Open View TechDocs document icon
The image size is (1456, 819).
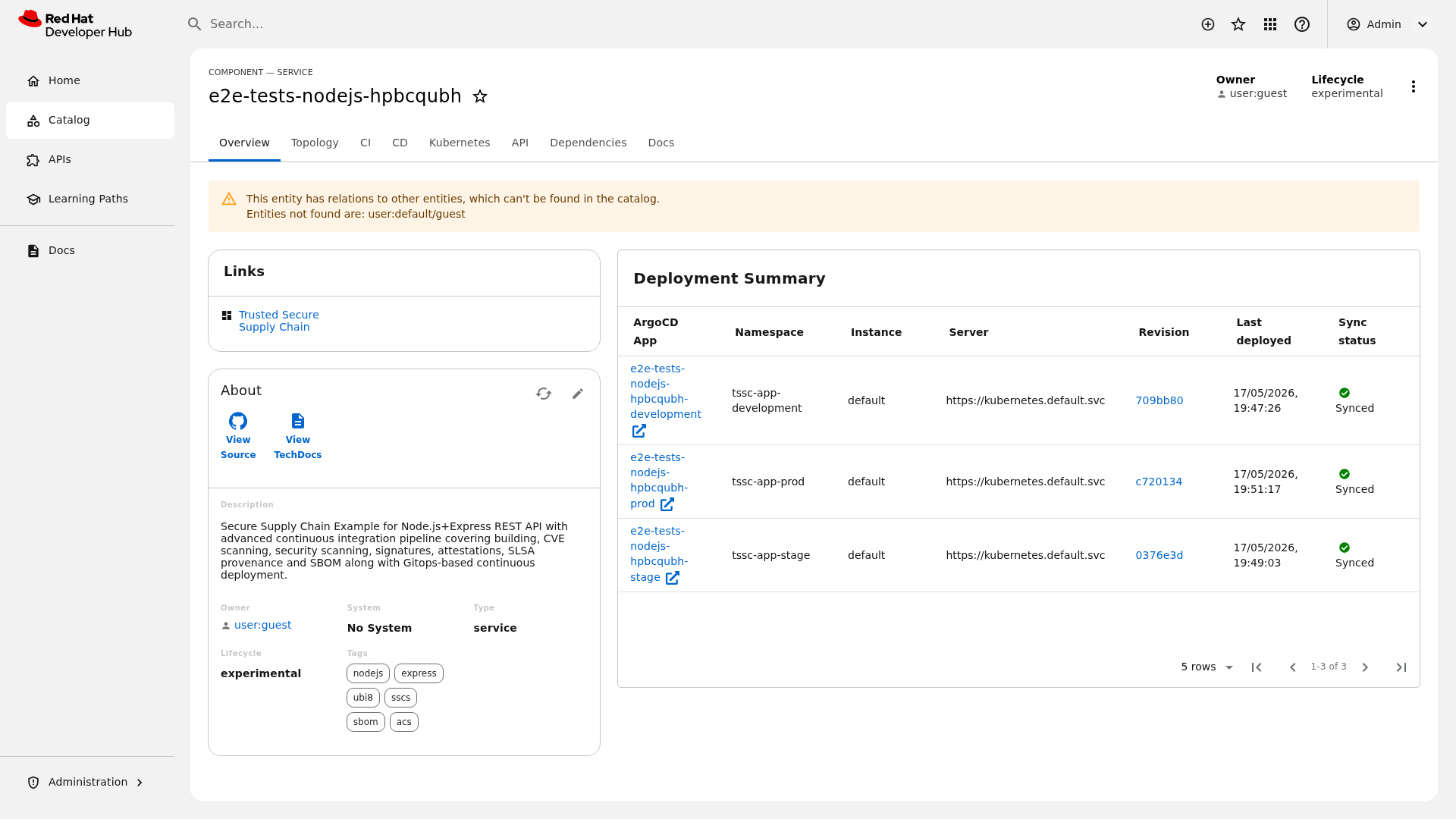(x=298, y=421)
